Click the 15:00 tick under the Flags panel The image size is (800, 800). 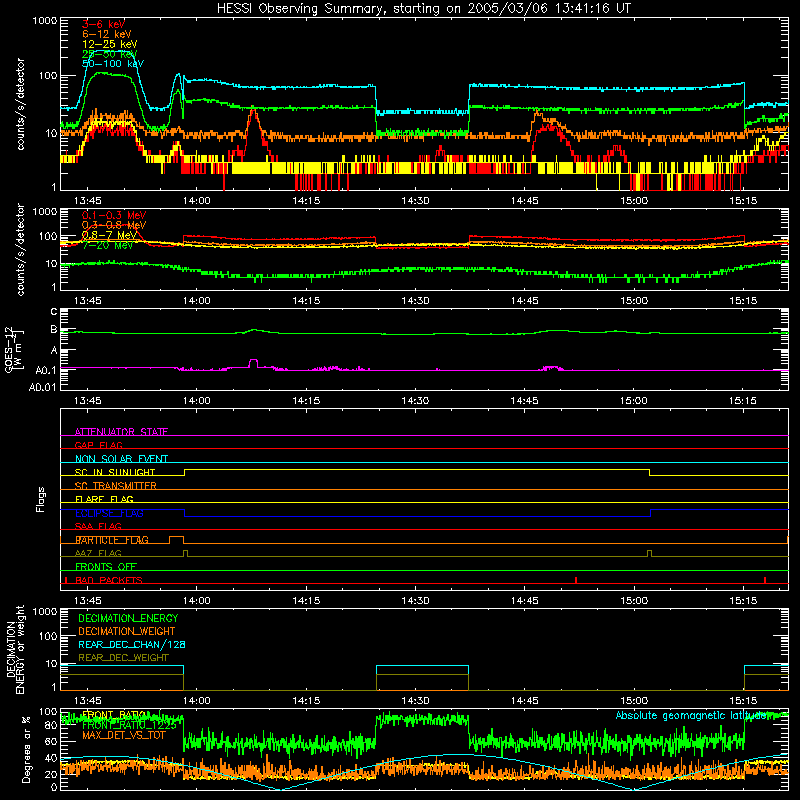coord(634,601)
